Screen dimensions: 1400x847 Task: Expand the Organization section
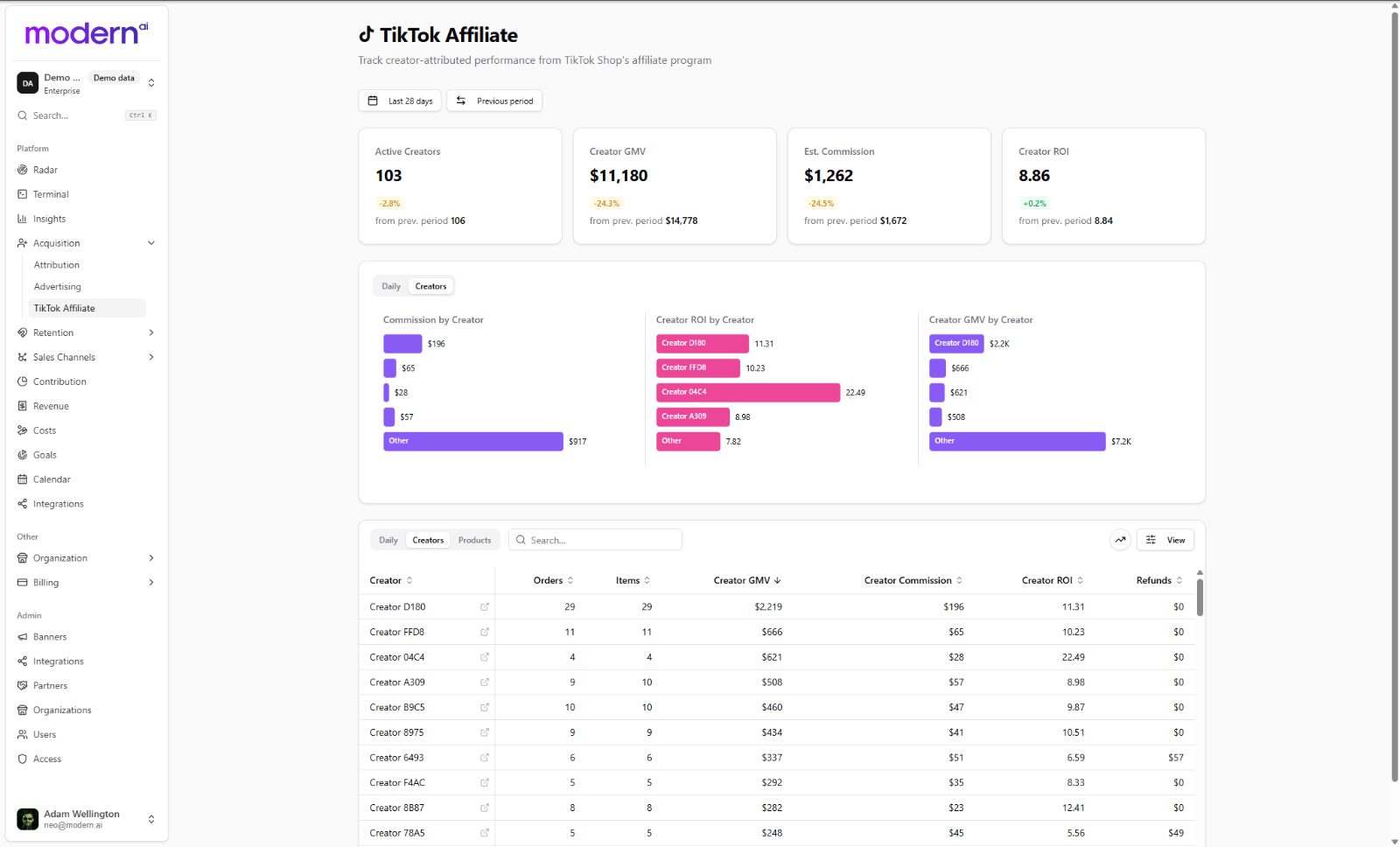tap(151, 558)
